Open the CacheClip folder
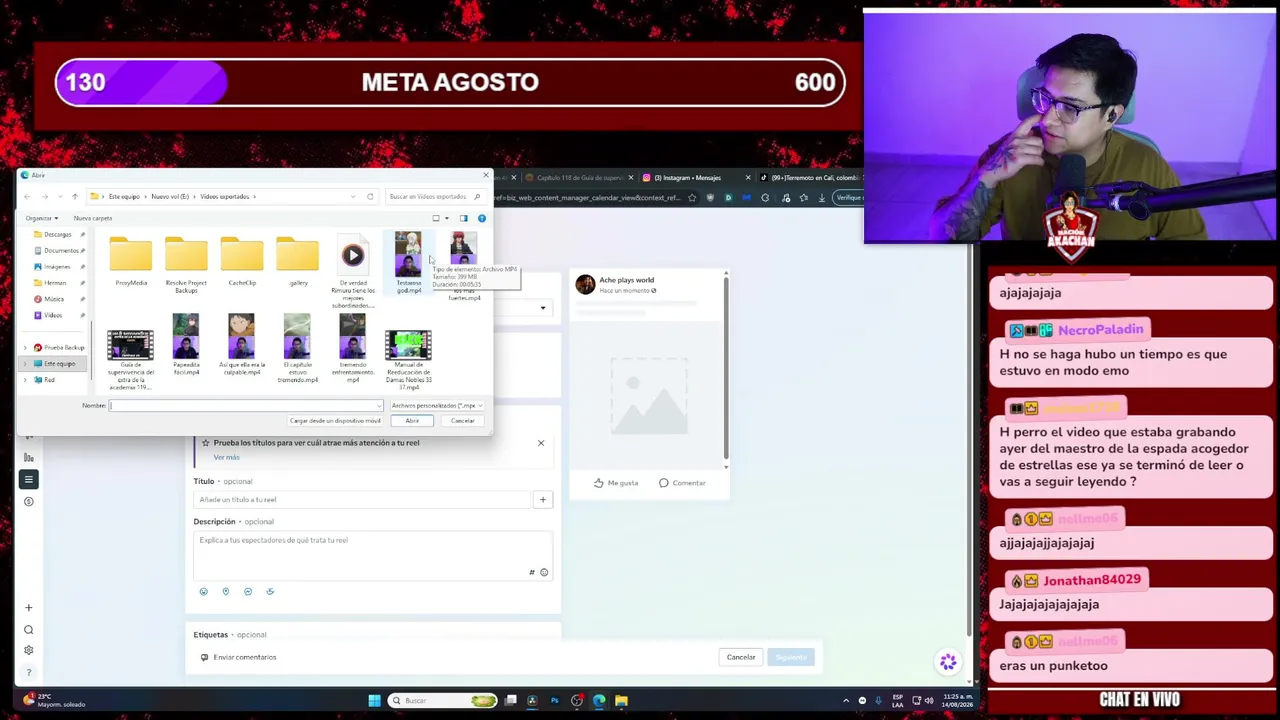This screenshot has width=1280, height=720. (242, 260)
